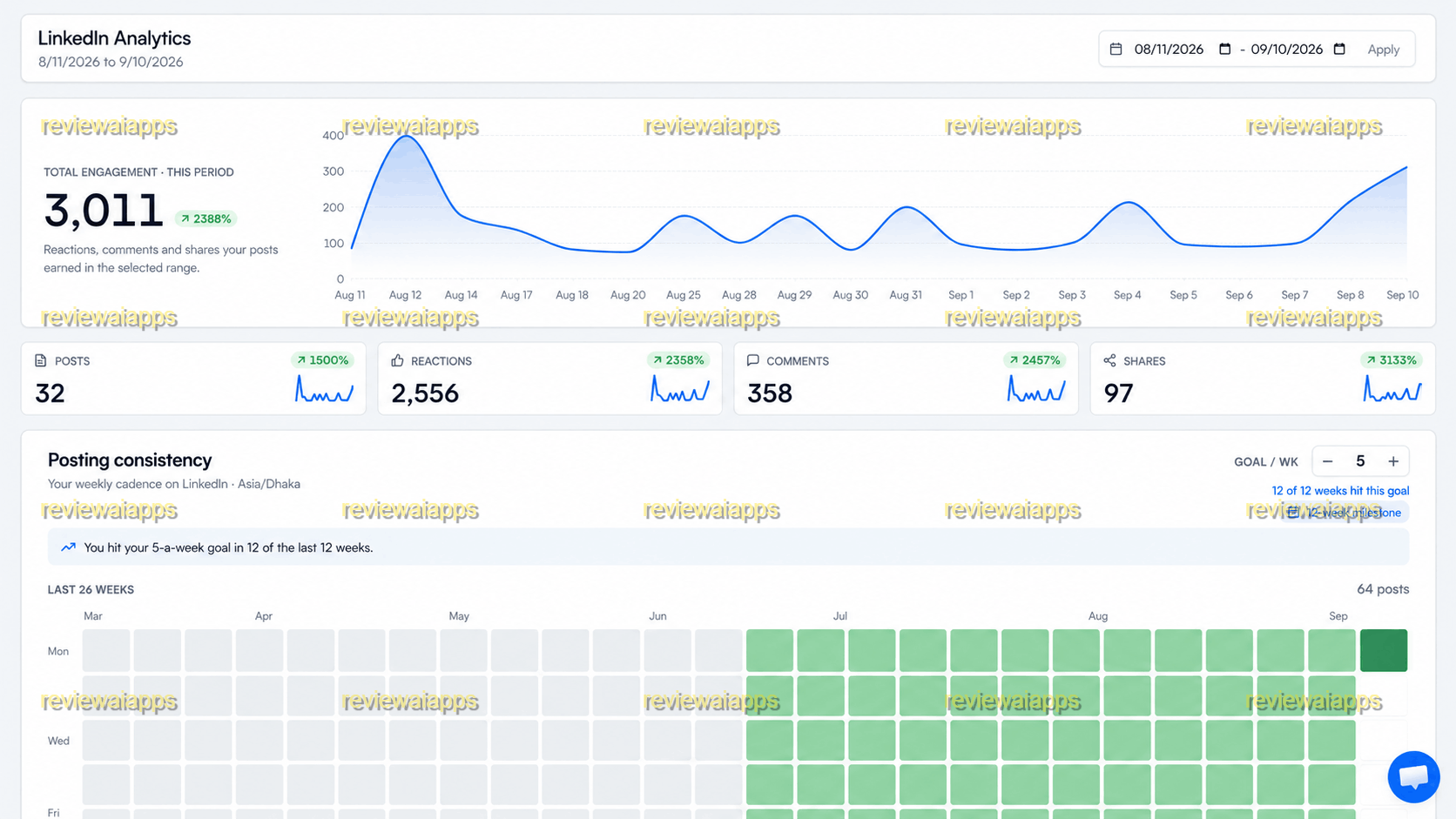Open the end date calendar picker
1456x819 pixels.
click(x=1339, y=50)
